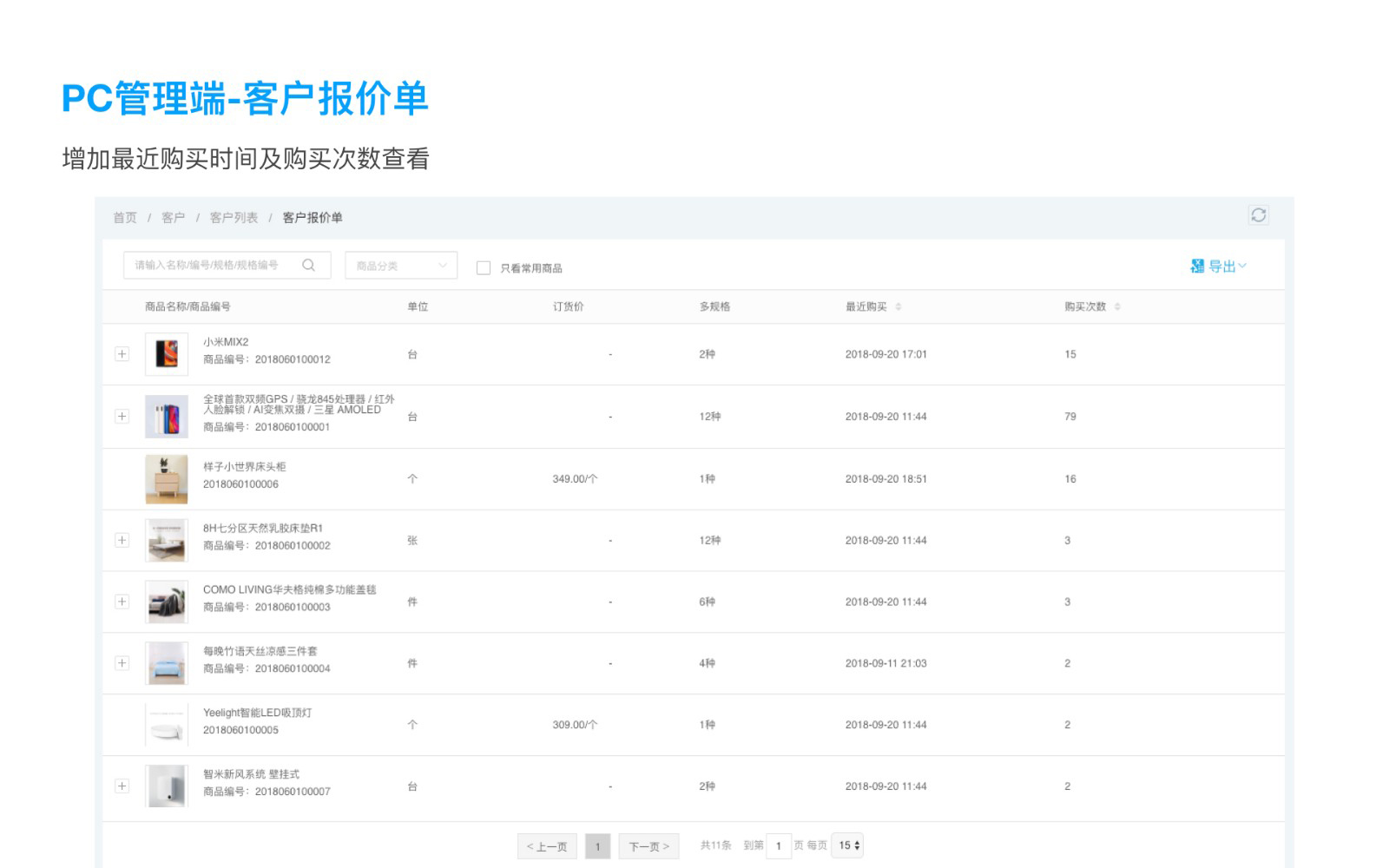Open the 商品分类 category dropdown
Viewport: 1389px width, 868px height.
(x=401, y=266)
